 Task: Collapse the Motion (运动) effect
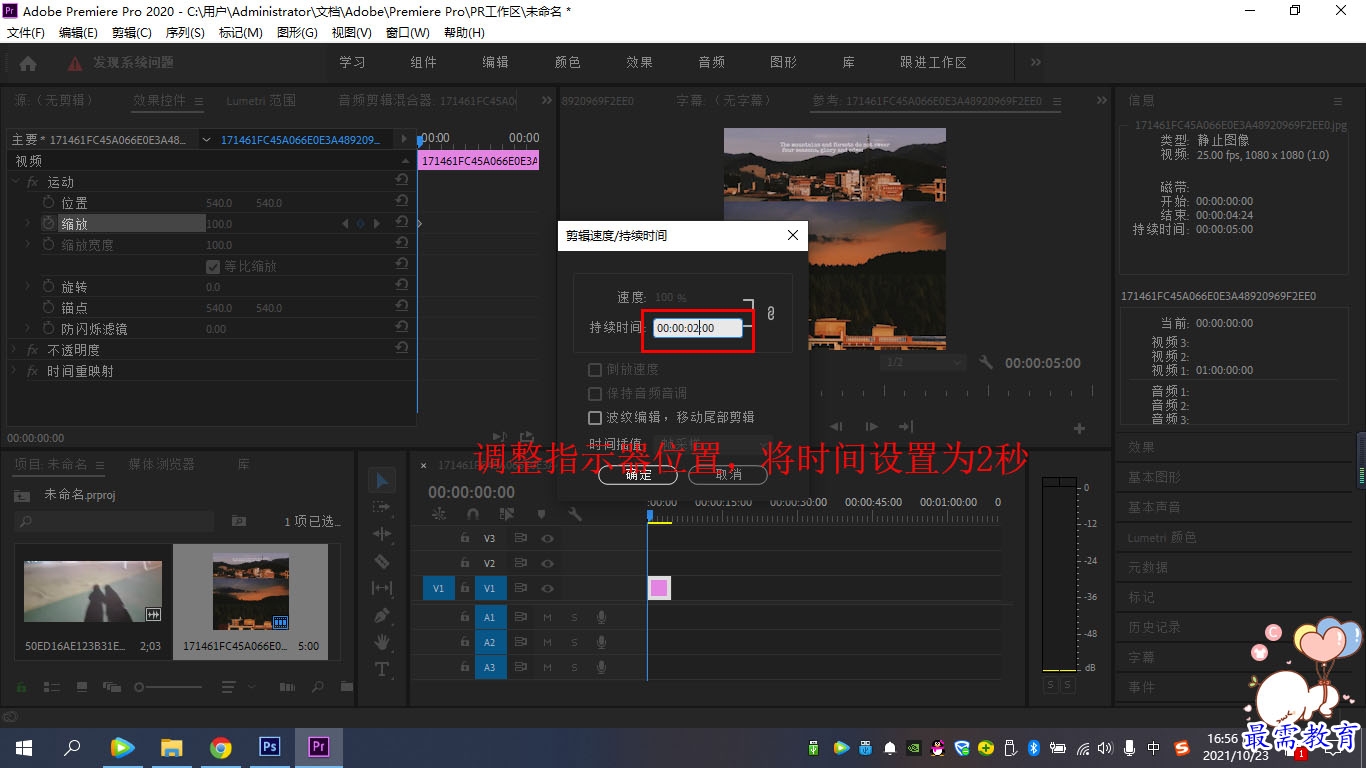click(15, 182)
